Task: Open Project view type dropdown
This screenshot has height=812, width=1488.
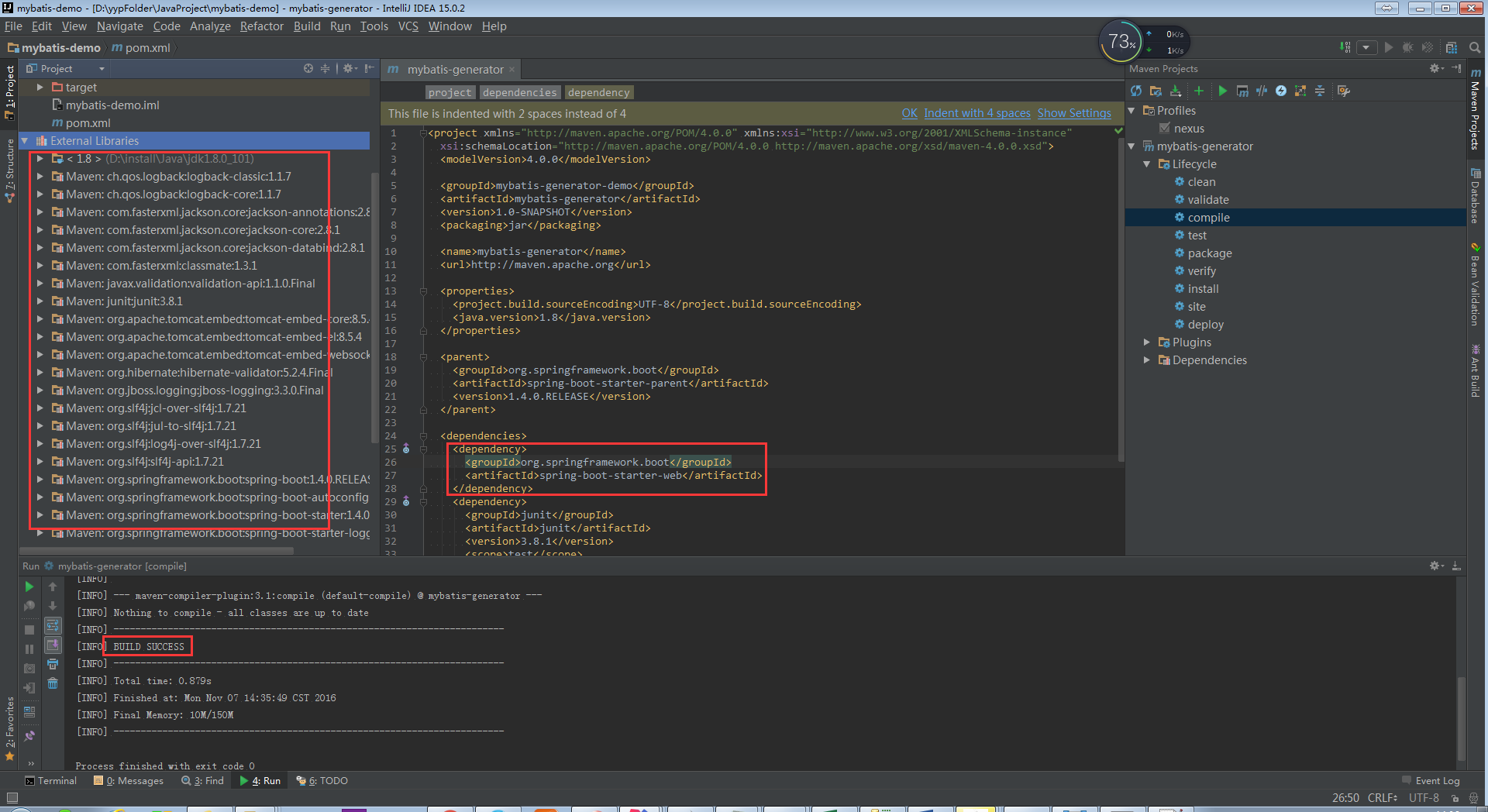Action: (65, 69)
